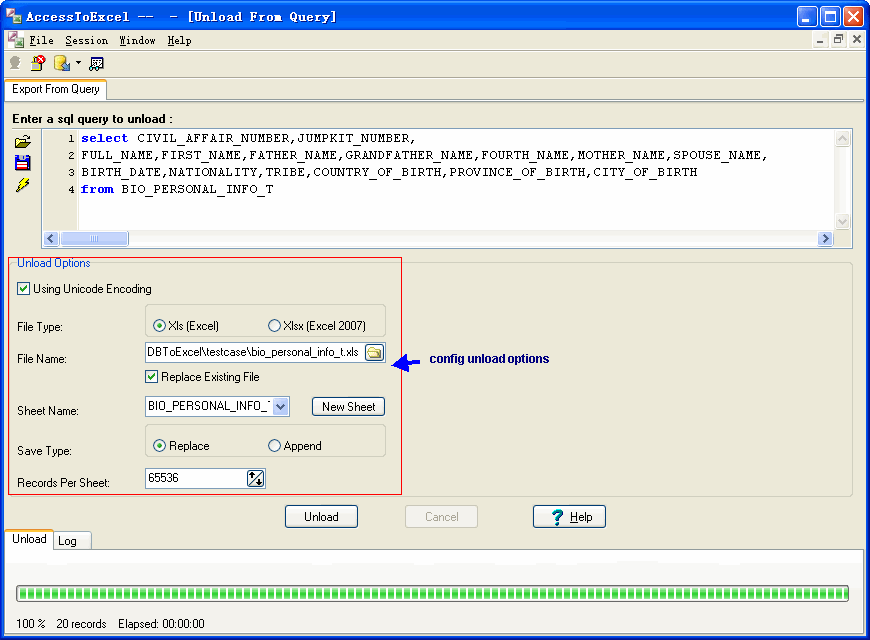This screenshot has height=640, width=870.
Task: Click the 'Elapsed: 00:00:00' status text
Action: pyautogui.click(x=161, y=624)
